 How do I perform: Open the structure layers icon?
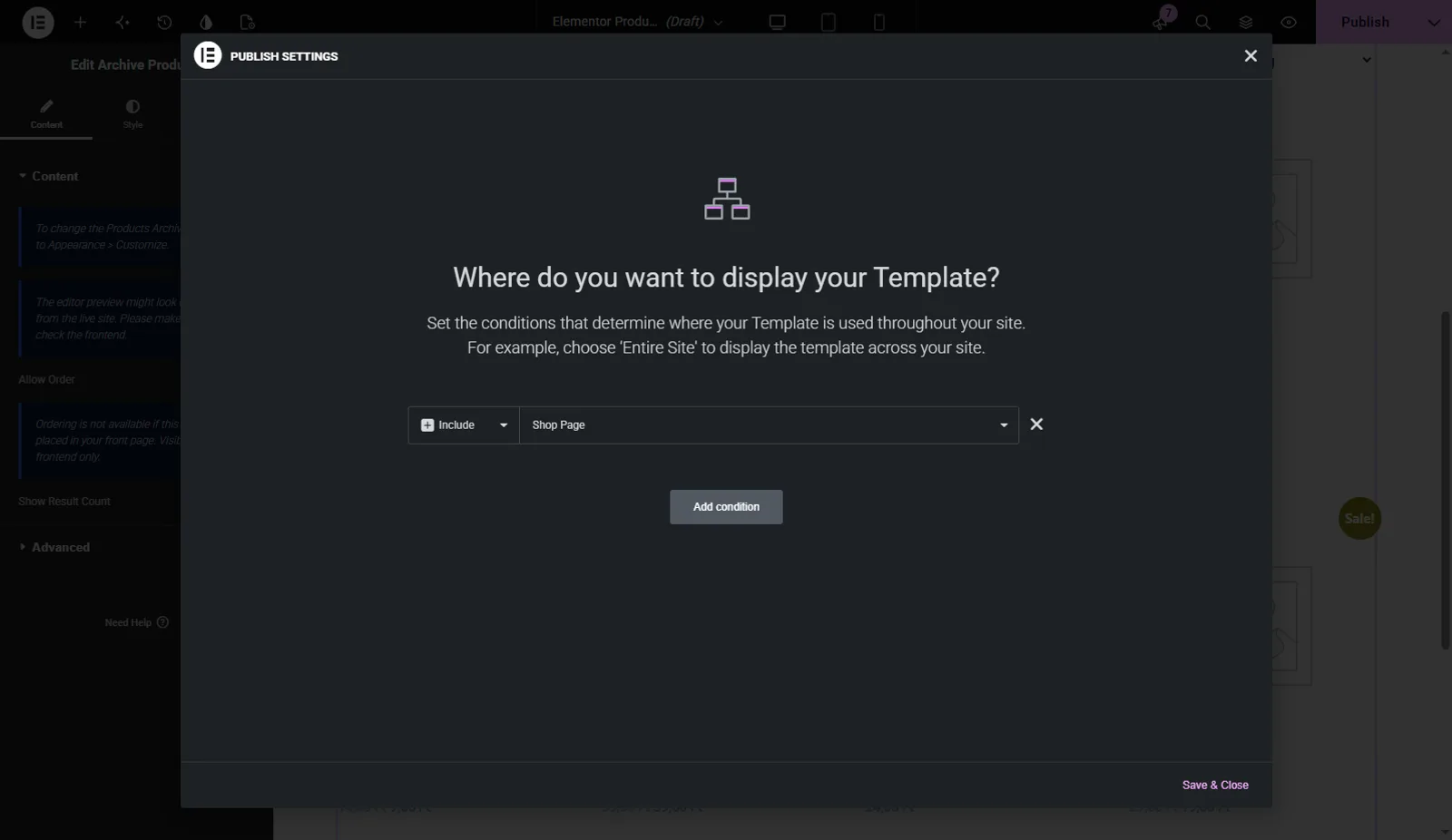click(1246, 22)
